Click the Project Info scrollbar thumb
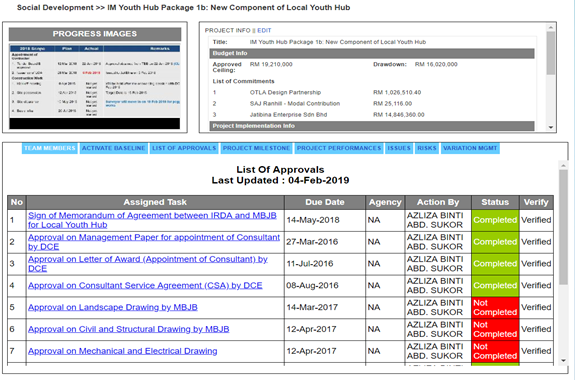The height and width of the screenshot is (380, 575). click(x=550, y=53)
